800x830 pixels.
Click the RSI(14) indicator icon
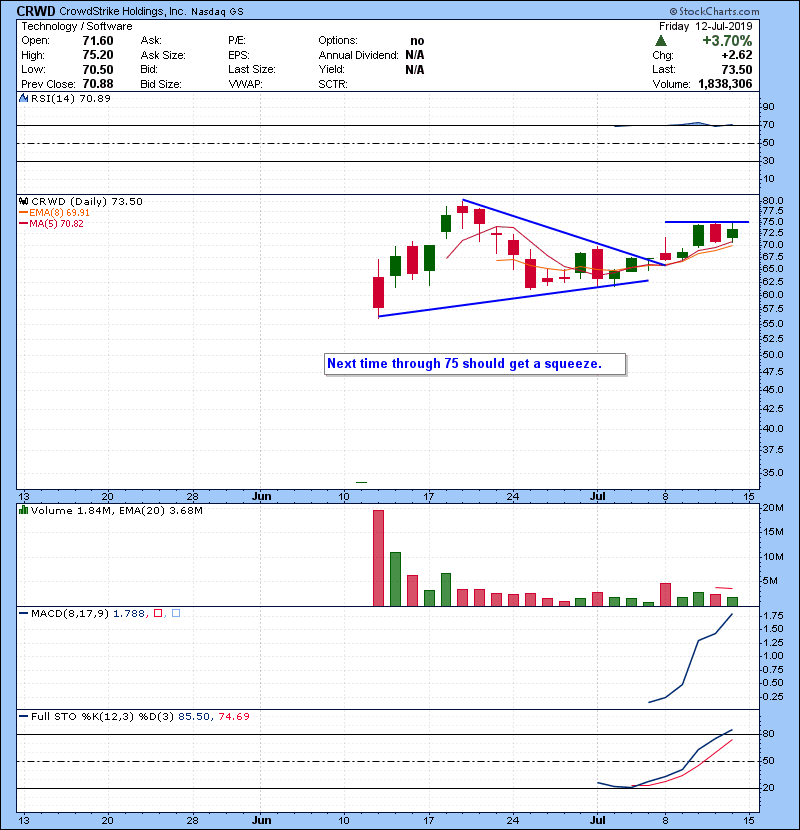[23, 98]
